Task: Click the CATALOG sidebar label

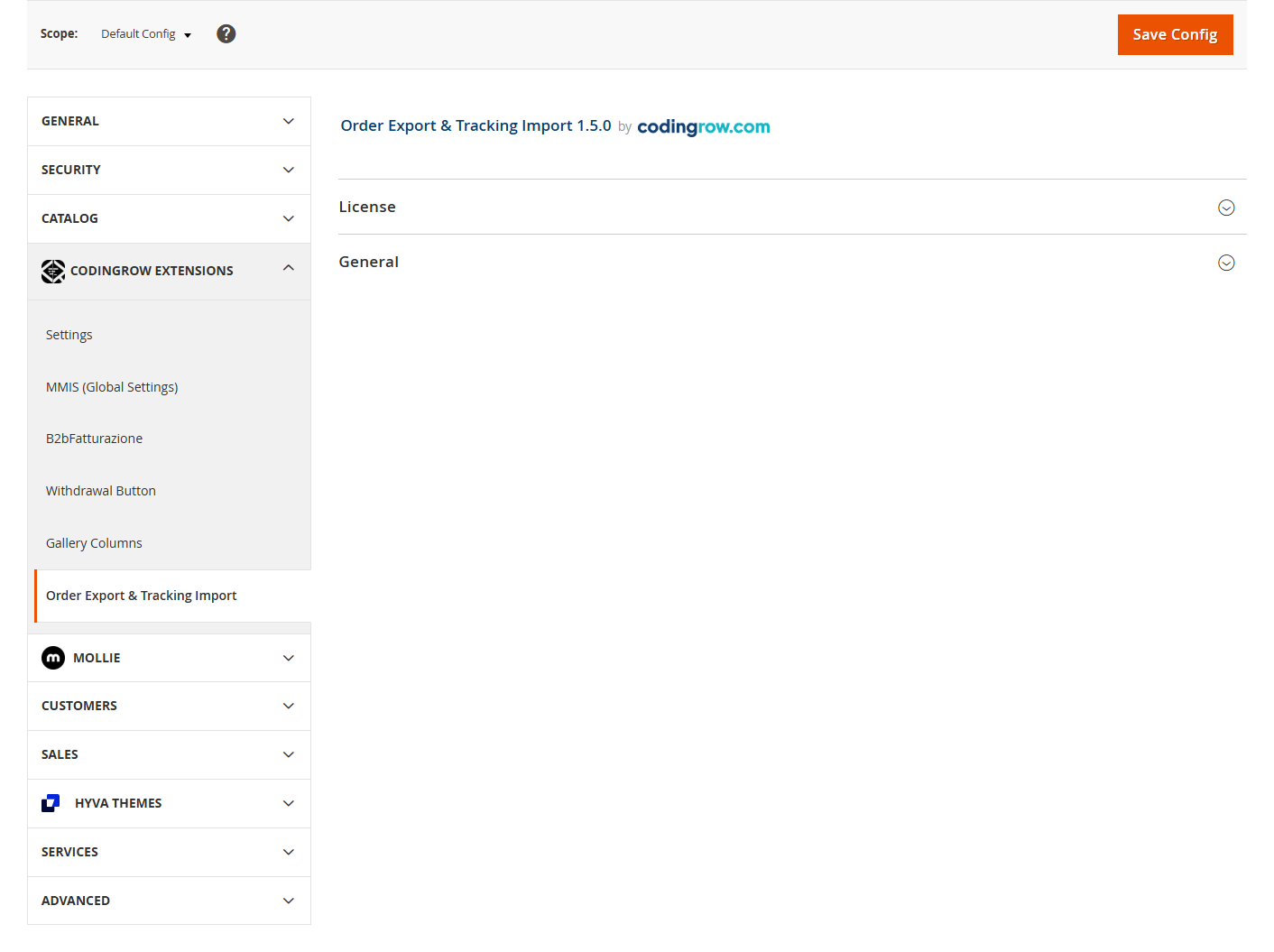Action: 69,218
